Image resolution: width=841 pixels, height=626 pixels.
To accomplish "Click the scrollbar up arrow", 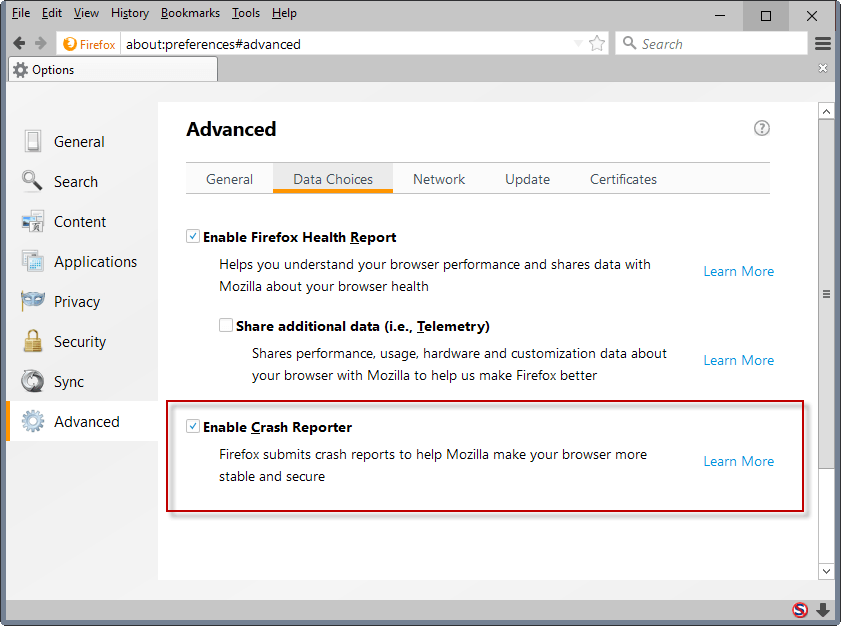I will pos(826,112).
